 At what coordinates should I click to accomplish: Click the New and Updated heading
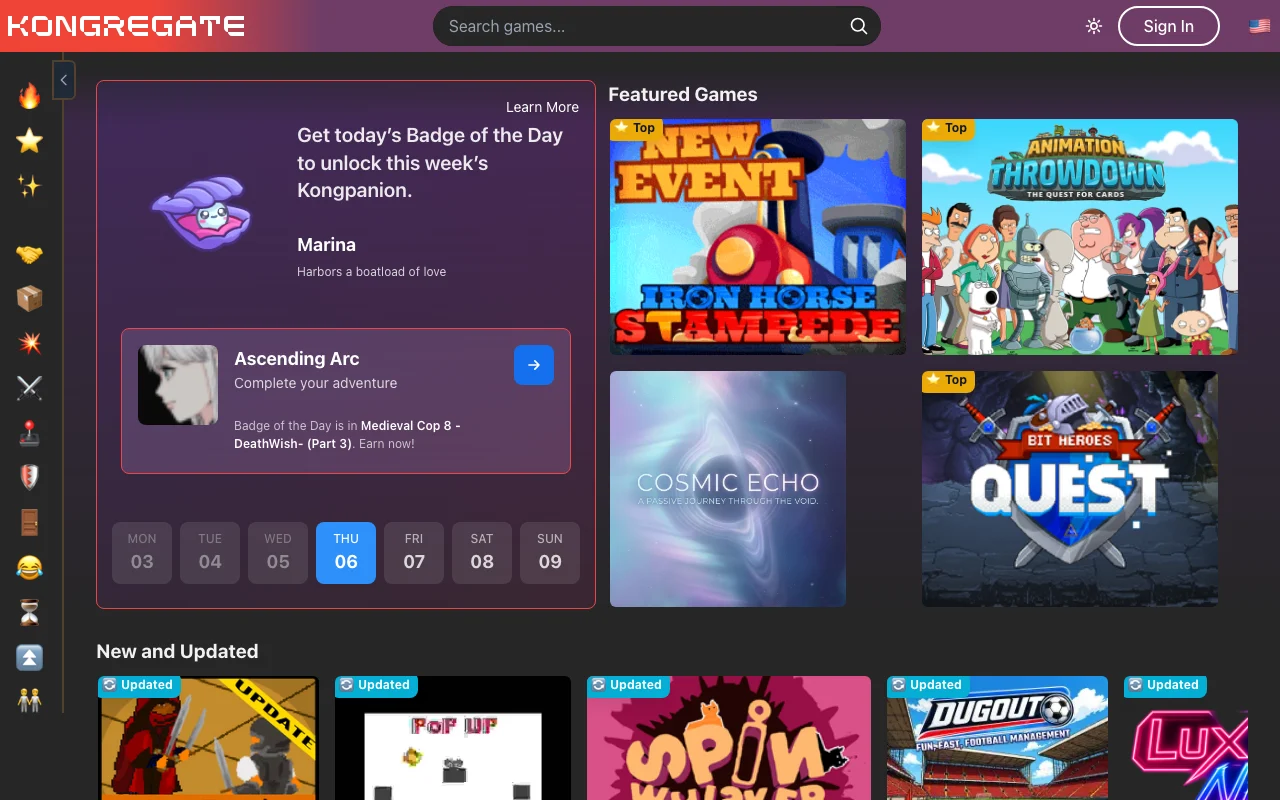pyautogui.click(x=177, y=651)
